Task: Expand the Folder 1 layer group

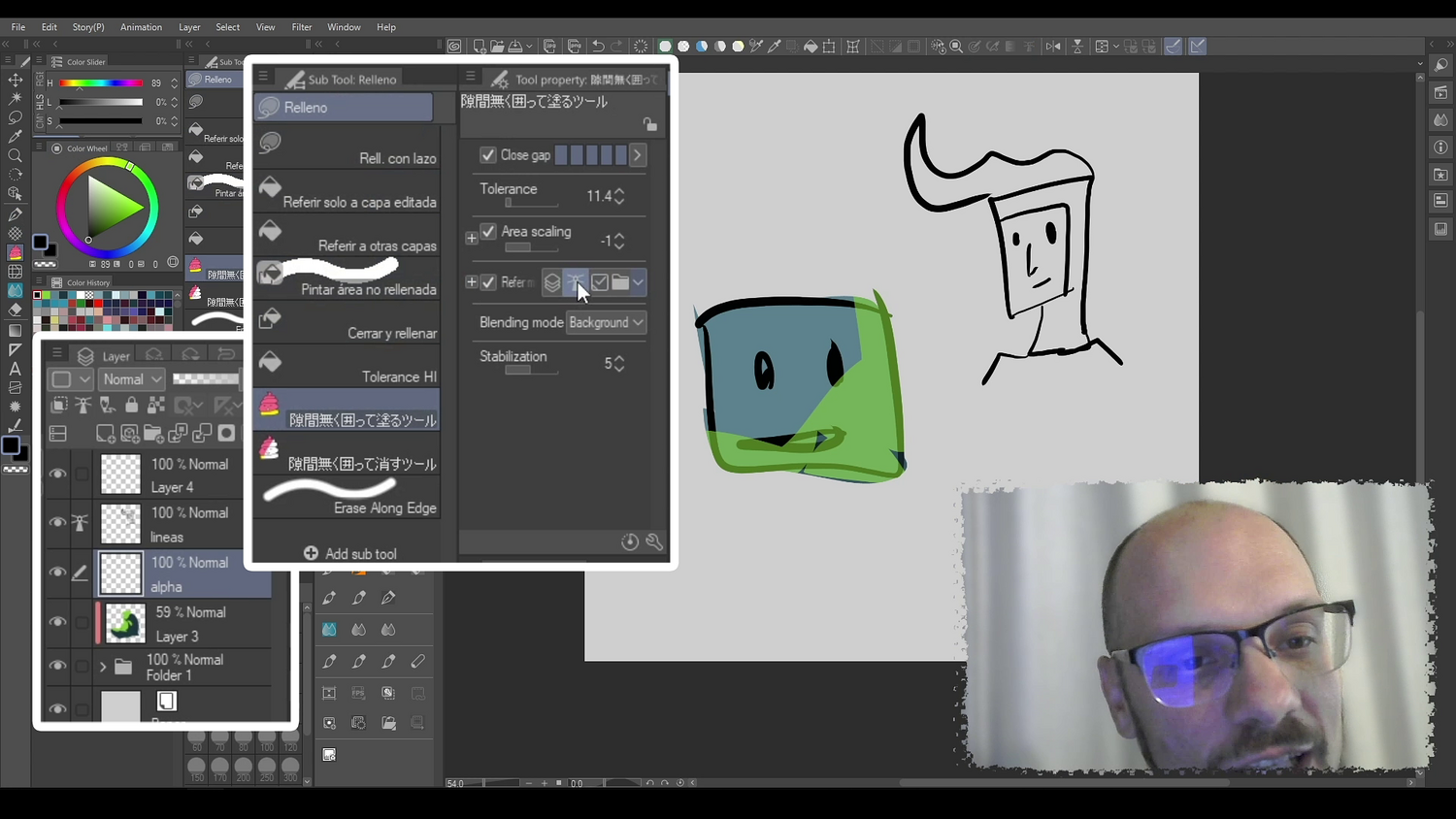Action: click(103, 667)
